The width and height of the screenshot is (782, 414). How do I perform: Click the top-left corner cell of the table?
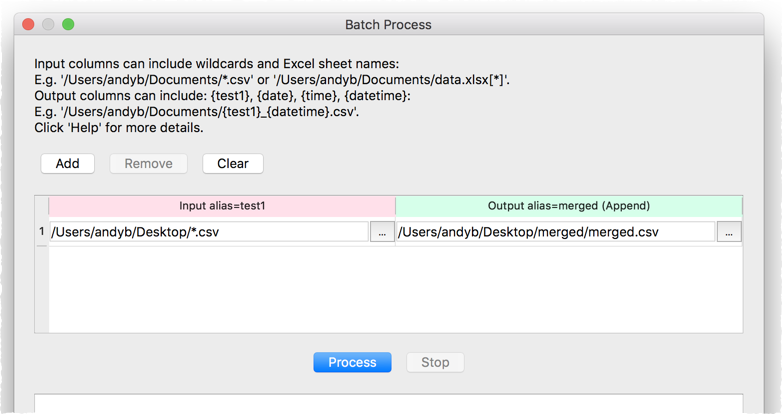42,205
